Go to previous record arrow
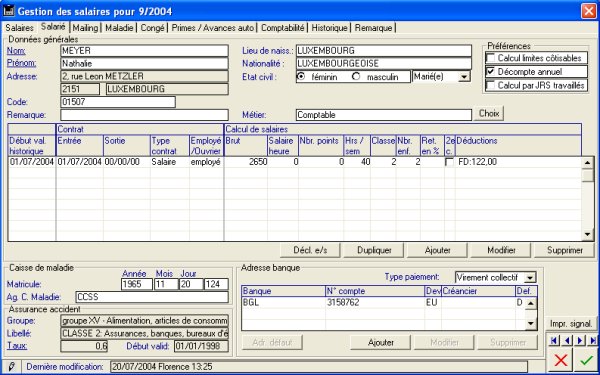 [568, 340]
